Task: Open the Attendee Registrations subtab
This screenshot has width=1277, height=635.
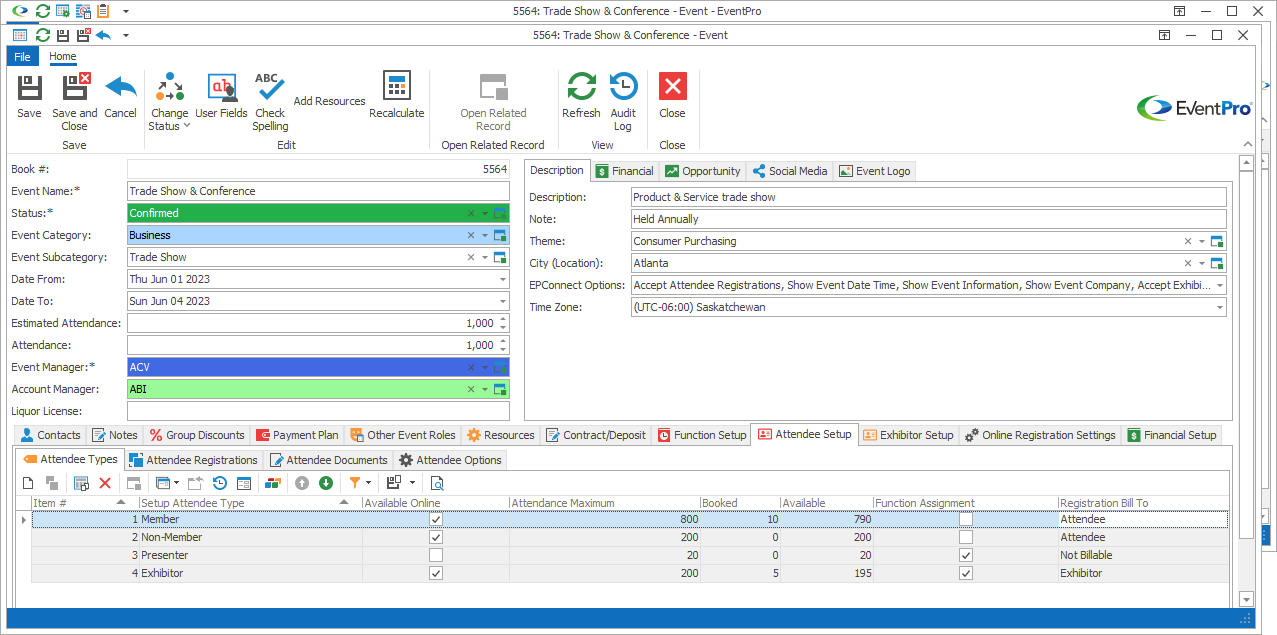Action: [x=193, y=460]
